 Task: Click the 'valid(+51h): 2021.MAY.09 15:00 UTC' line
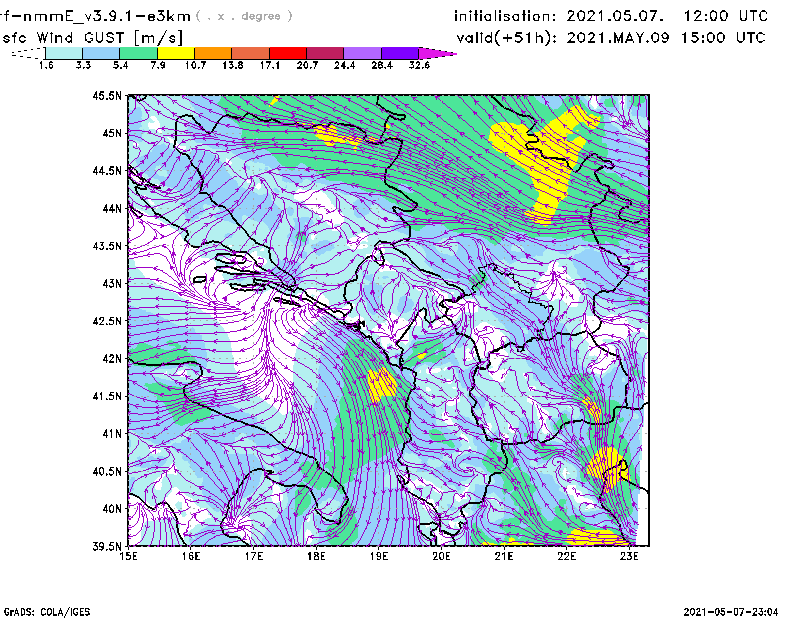(x=611, y=38)
